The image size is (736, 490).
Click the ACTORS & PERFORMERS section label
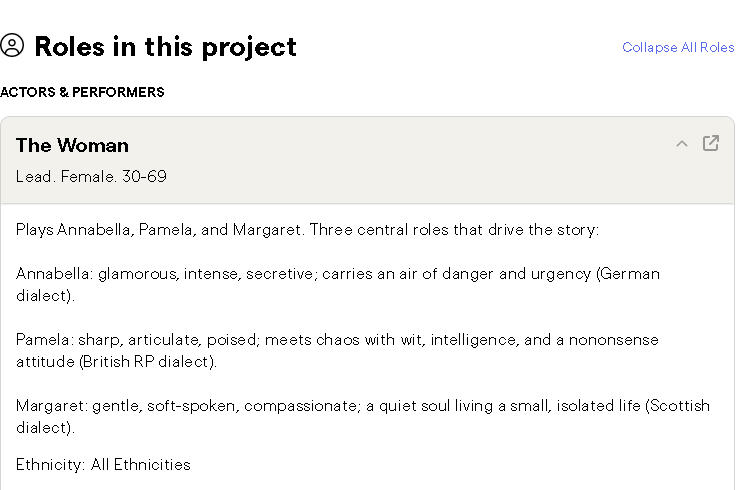pos(82,92)
